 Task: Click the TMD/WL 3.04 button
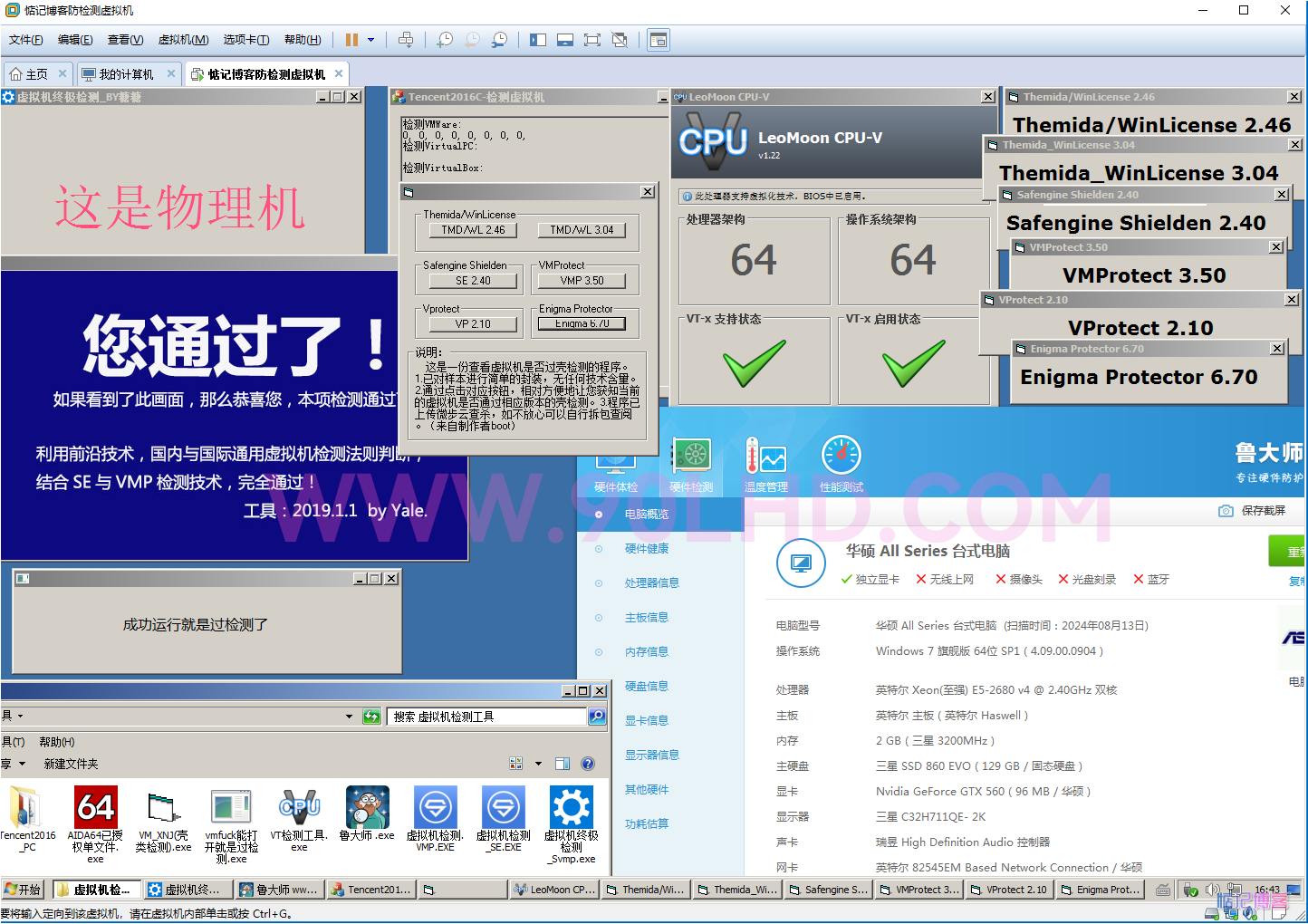point(582,230)
